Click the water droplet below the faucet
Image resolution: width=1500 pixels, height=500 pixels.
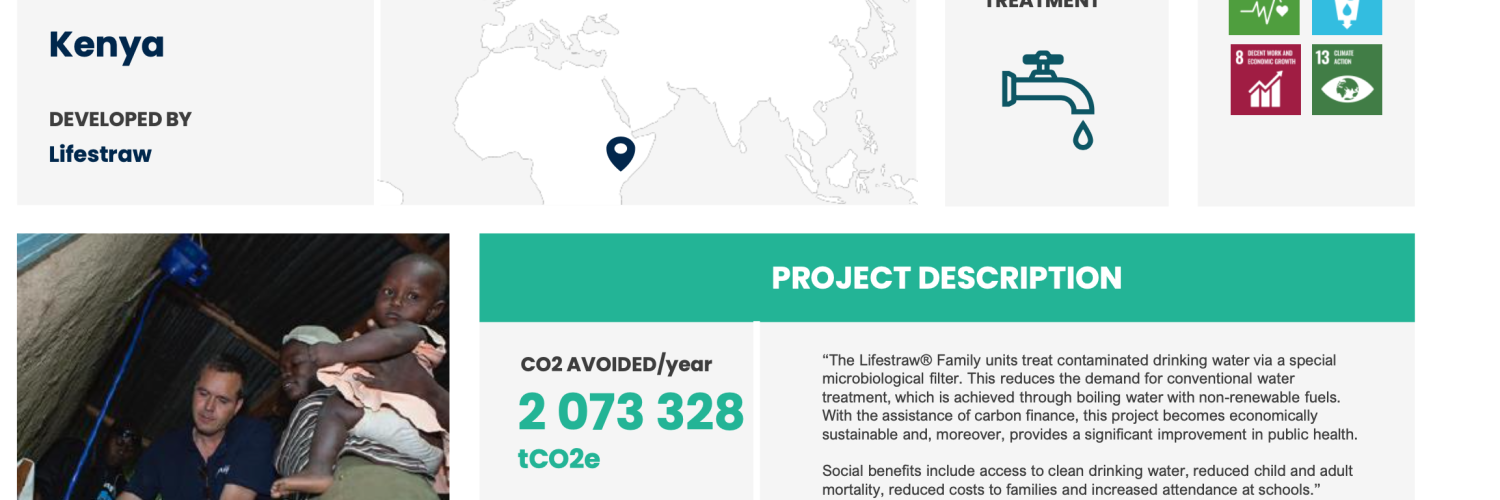click(1083, 135)
